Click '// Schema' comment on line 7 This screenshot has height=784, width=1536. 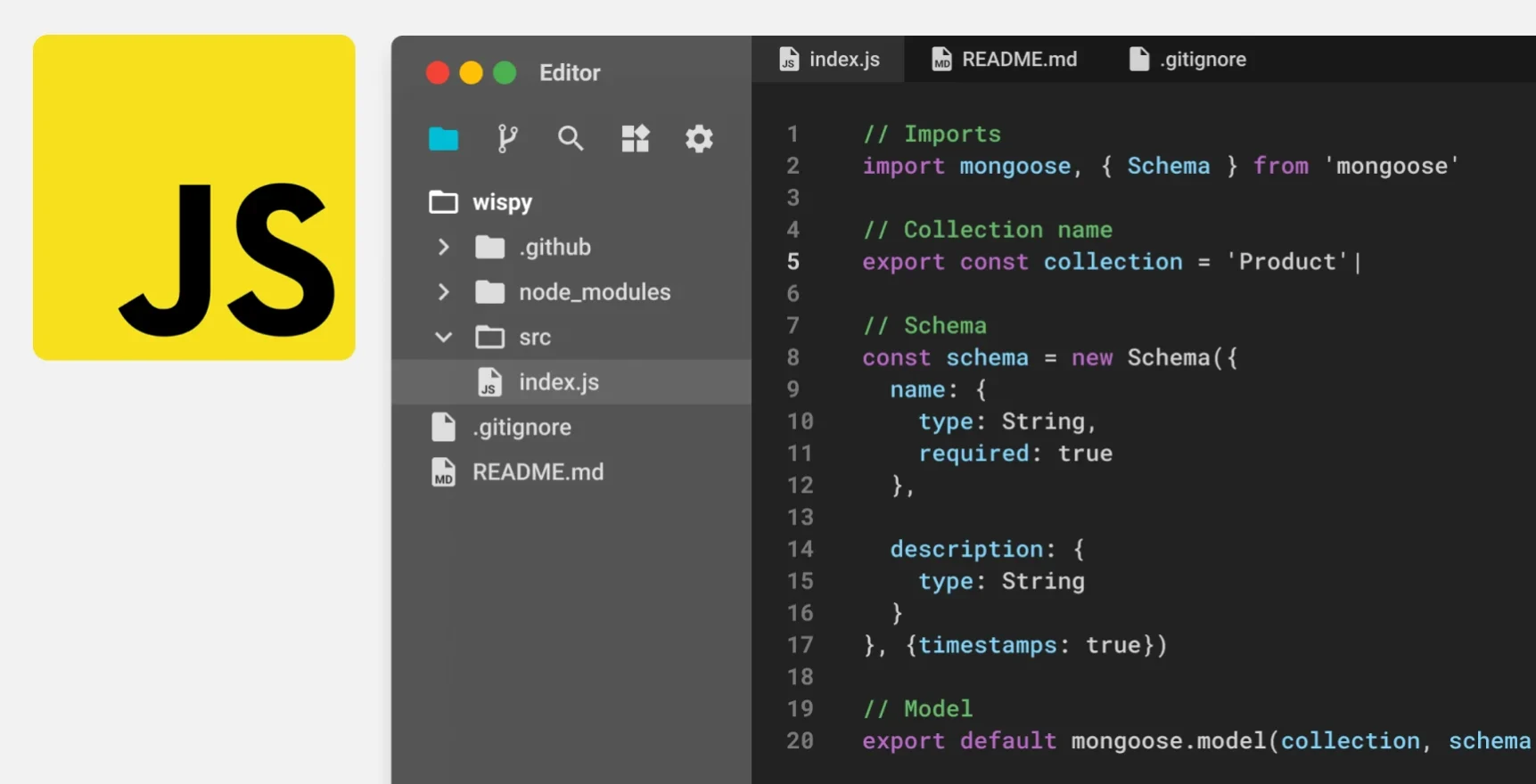(924, 326)
